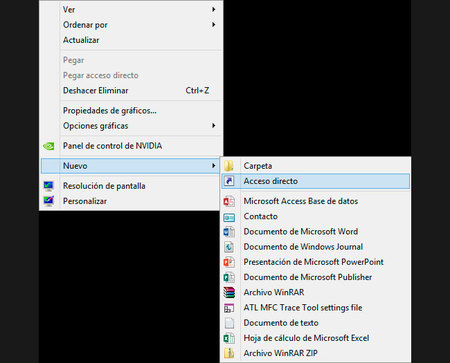Click the Ctrl+Z shortcut label
Screen dimensions: 450x363
[x=197, y=90]
